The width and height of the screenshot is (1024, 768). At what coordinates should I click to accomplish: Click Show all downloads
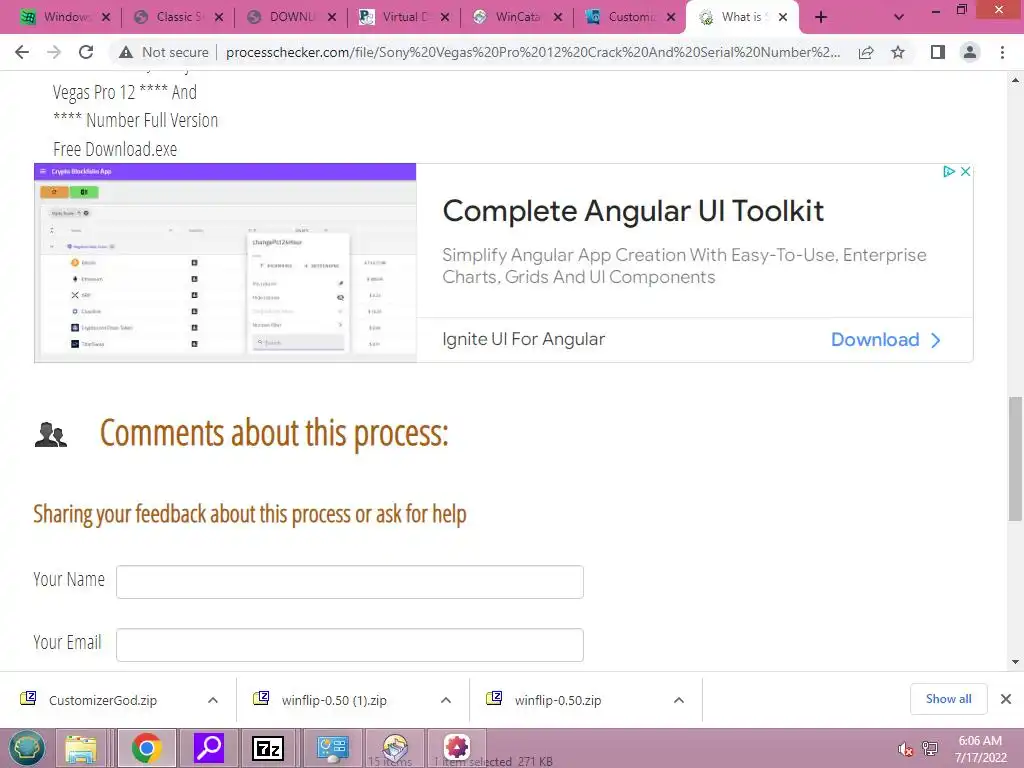pyautogui.click(x=948, y=699)
